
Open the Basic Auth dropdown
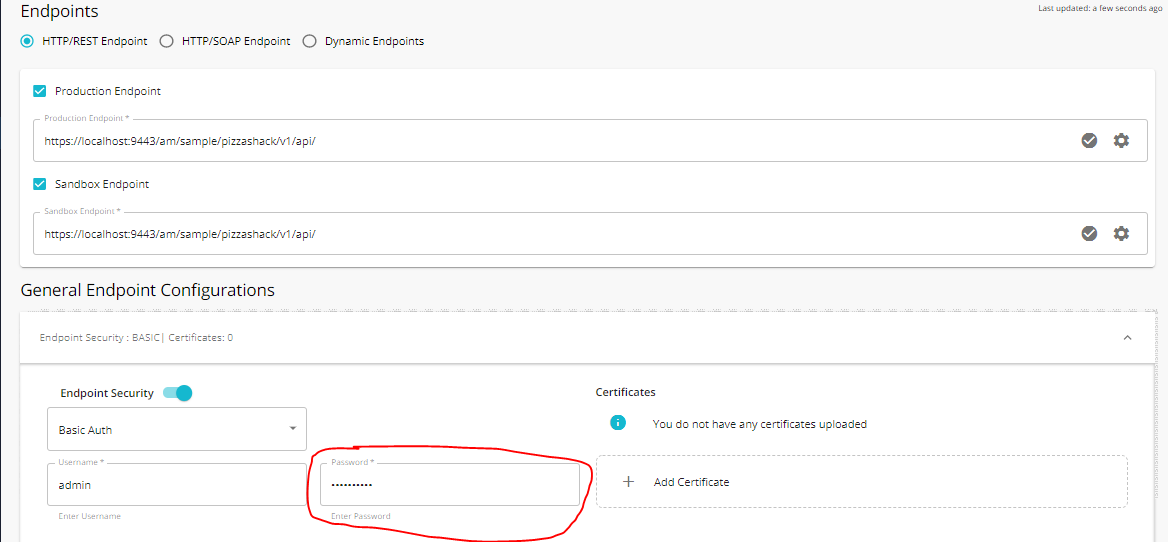pos(177,429)
